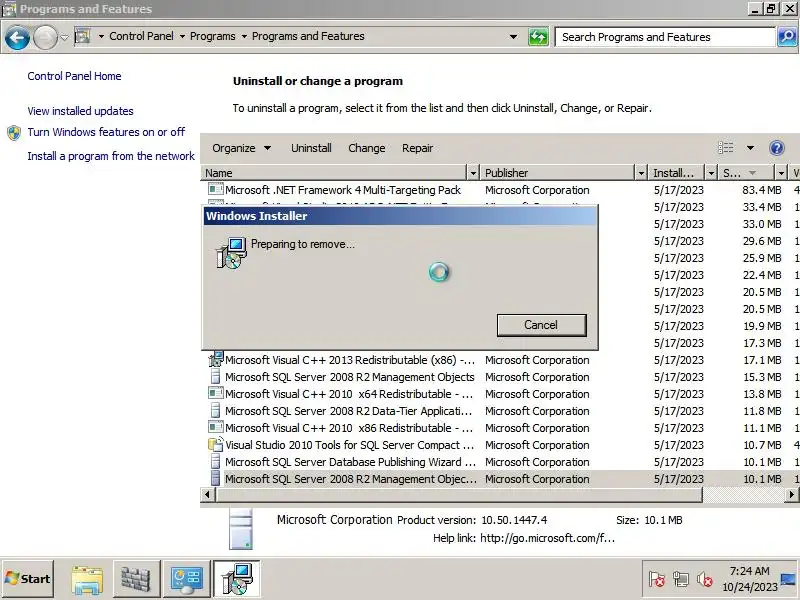
Task: Click the horizontal scrollbar left arrow
Action: [207, 494]
